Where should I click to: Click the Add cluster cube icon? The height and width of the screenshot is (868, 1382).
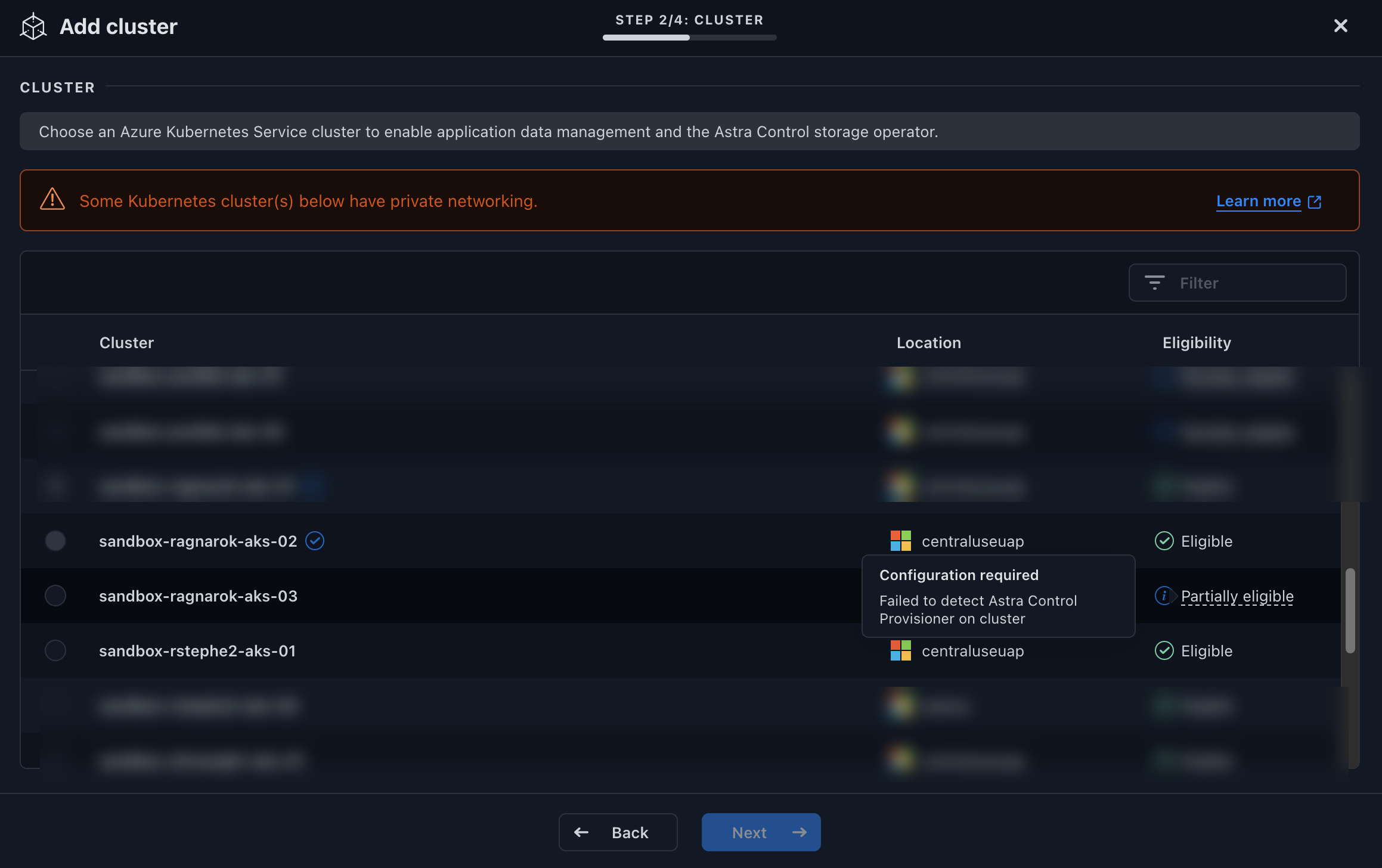pos(33,27)
